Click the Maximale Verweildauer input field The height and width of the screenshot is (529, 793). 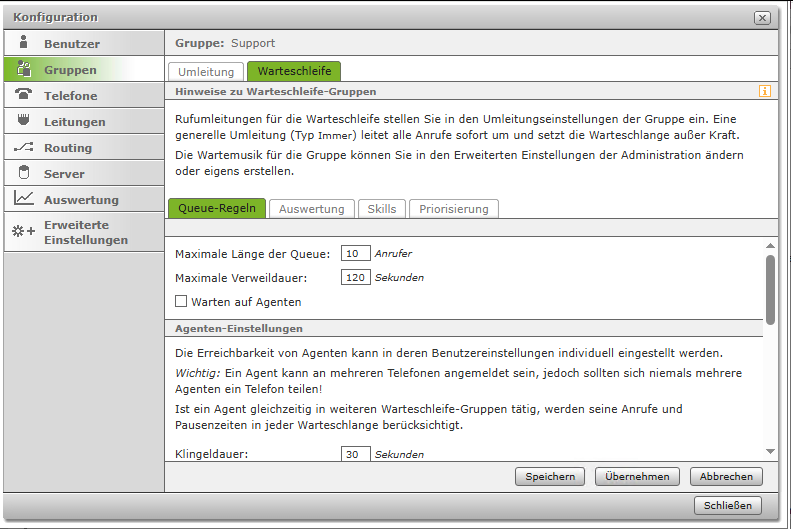pyautogui.click(x=355, y=277)
